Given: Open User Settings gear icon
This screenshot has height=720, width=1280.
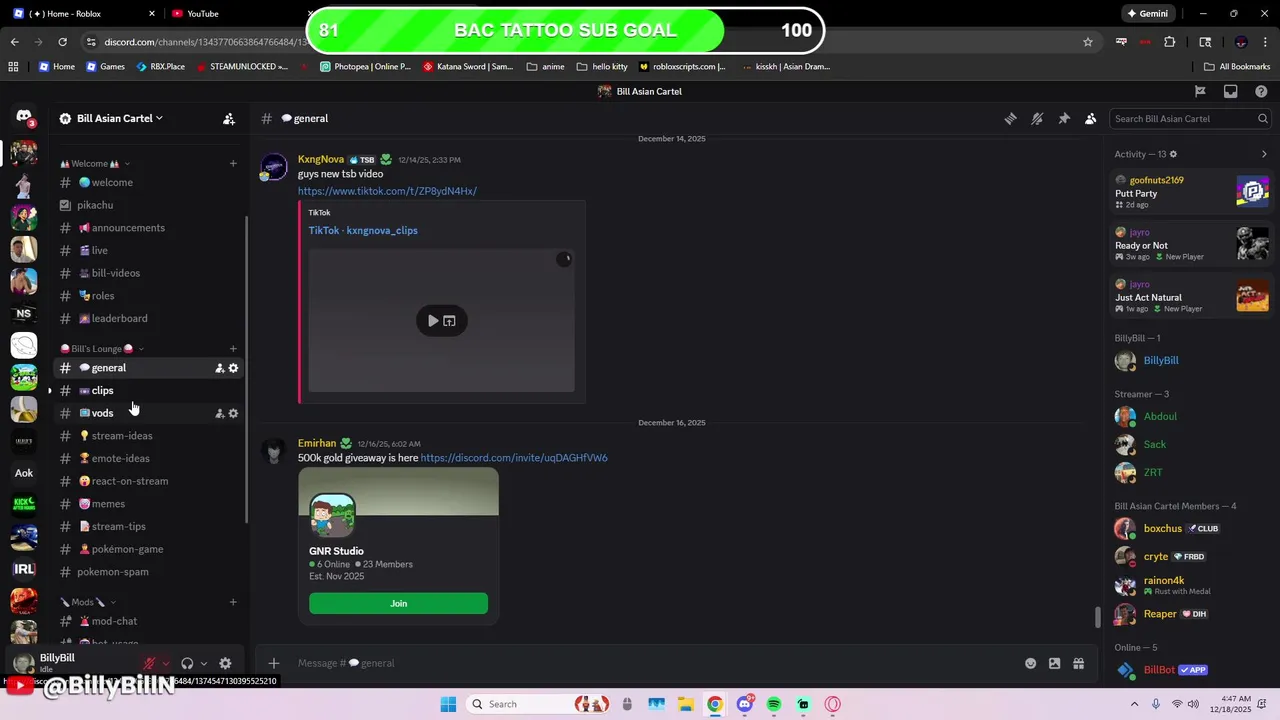Looking at the screenshot, I should (x=225, y=663).
